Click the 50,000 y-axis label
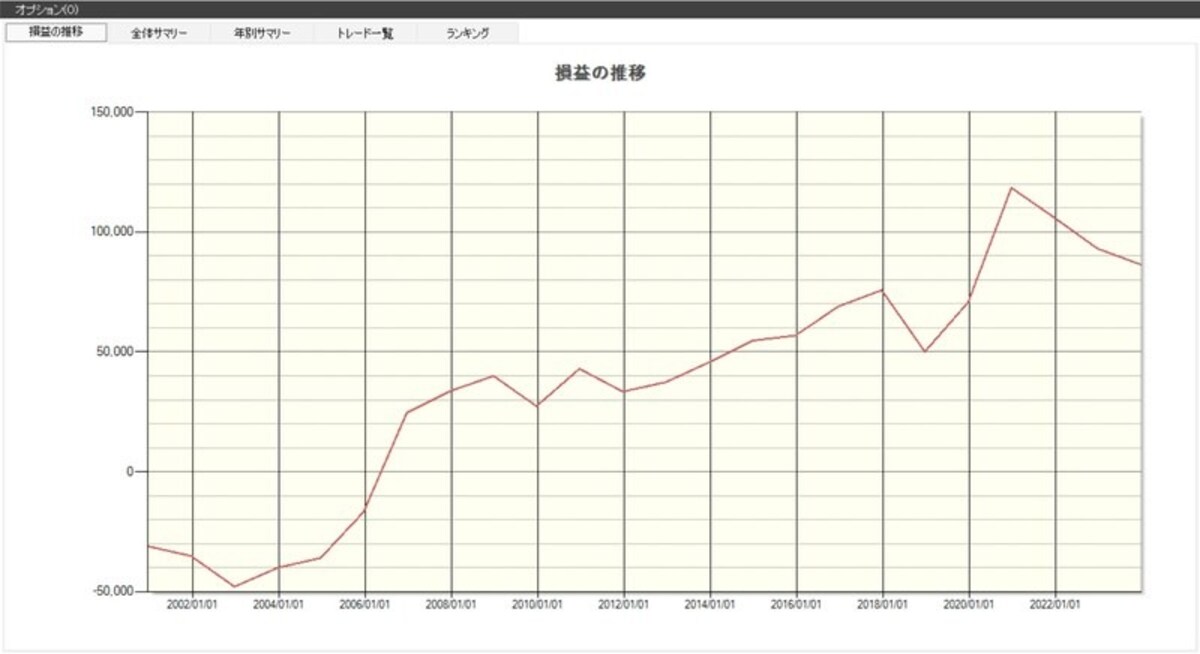 [x=115, y=352]
